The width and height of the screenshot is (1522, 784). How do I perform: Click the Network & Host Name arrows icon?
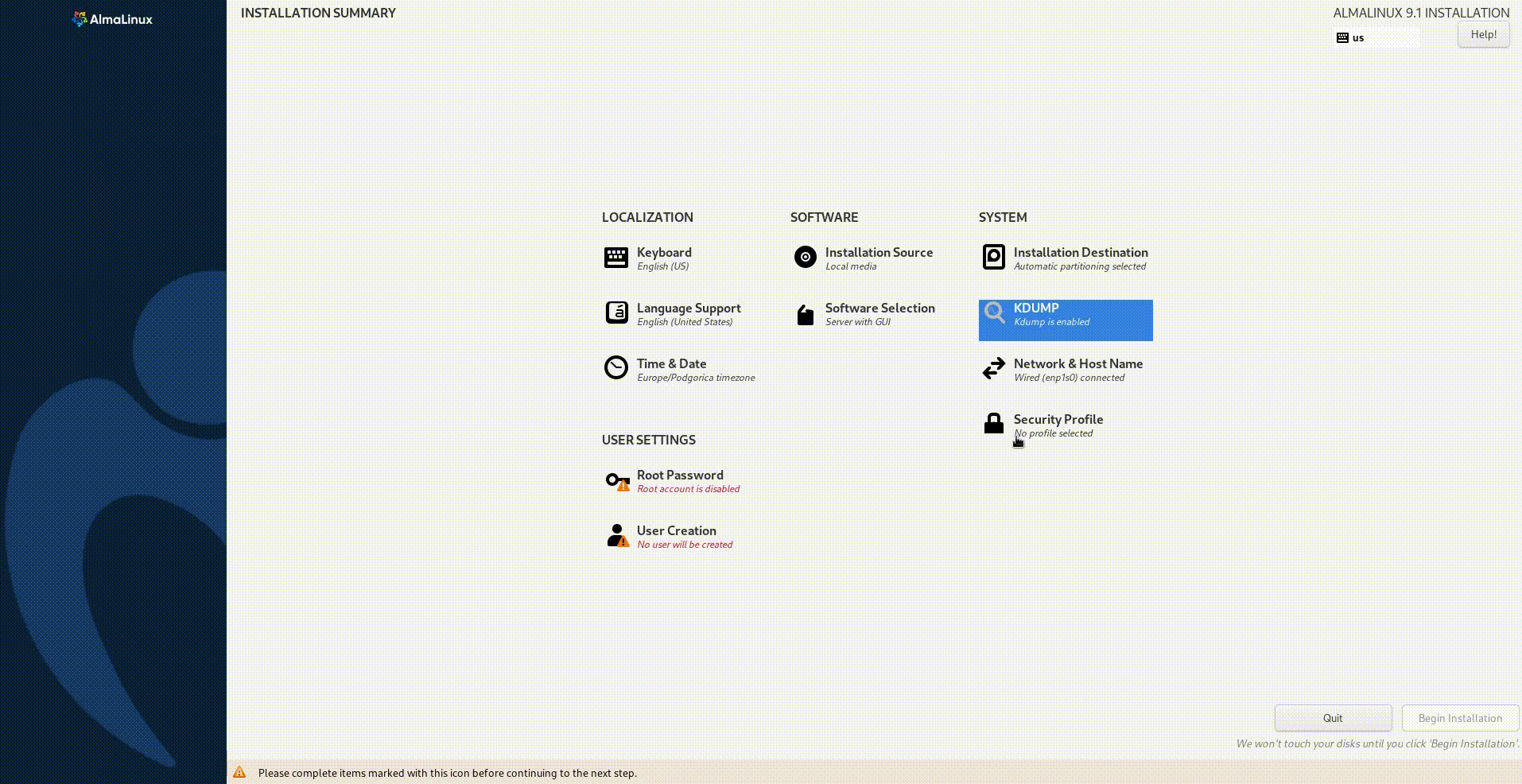click(993, 368)
